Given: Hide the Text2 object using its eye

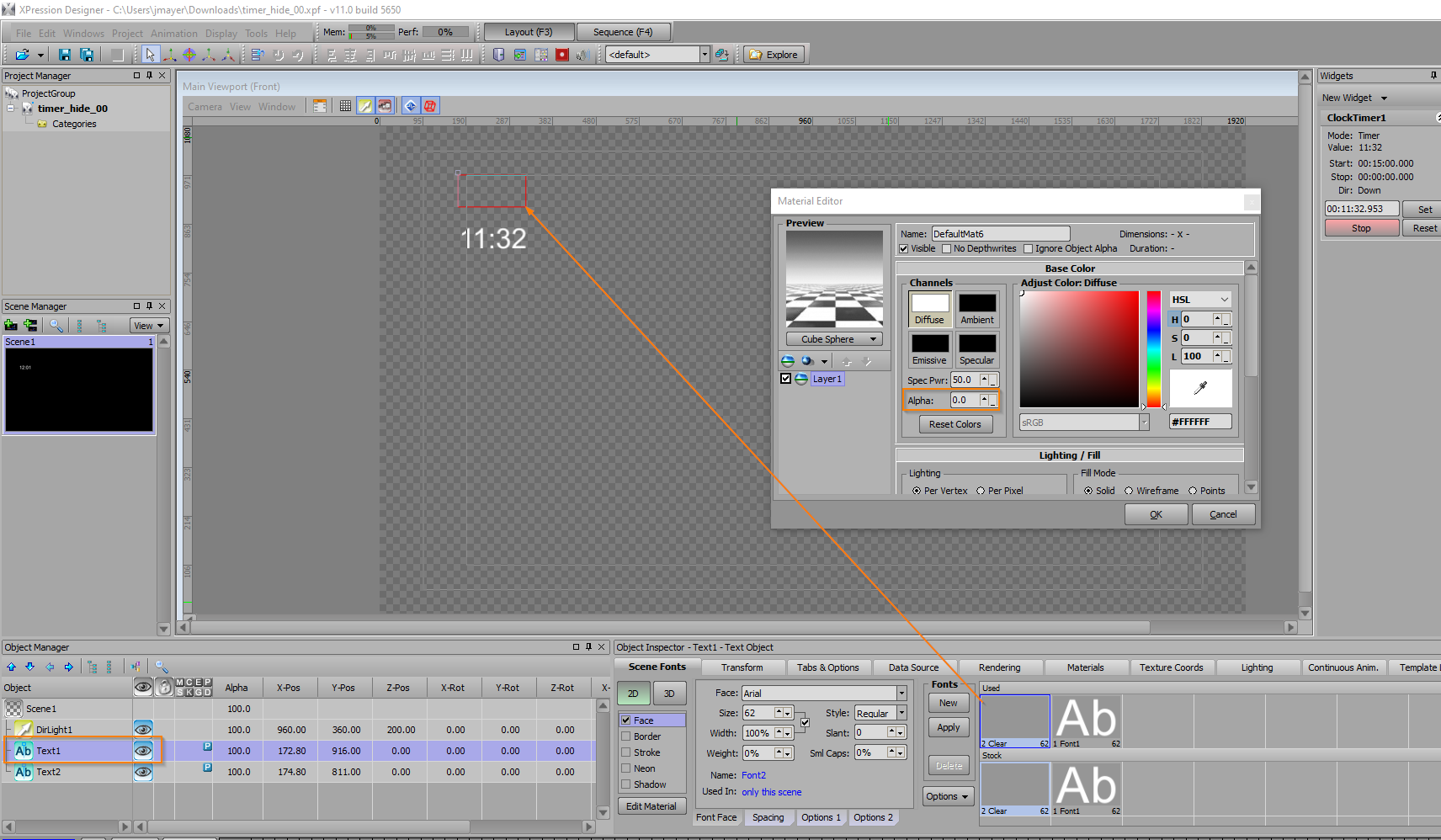Looking at the screenshot, I should click(x=143, y=772).
